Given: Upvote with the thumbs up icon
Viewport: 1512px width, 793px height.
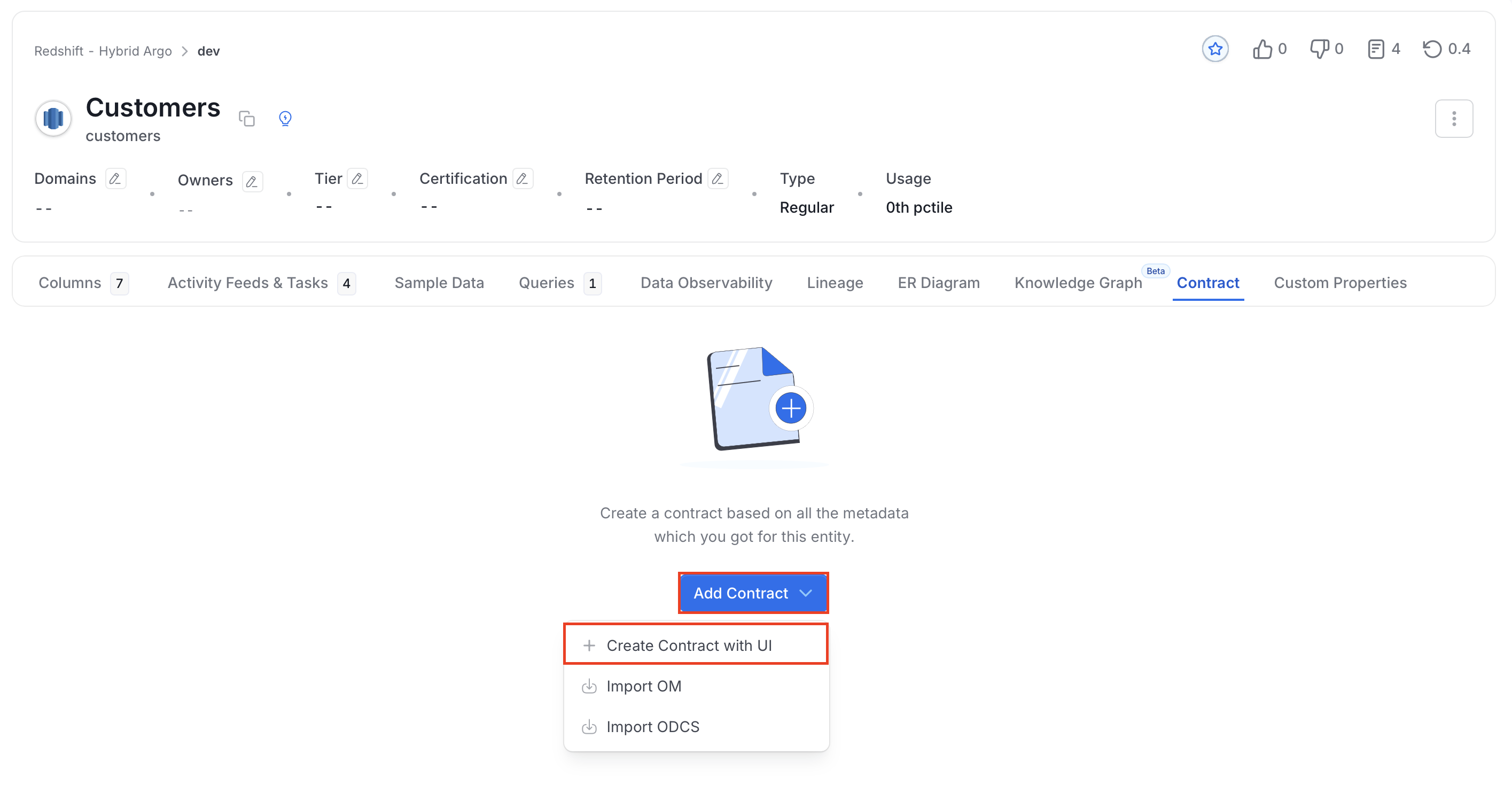Looking at the screenshot, I should (x=1262, y=49).
